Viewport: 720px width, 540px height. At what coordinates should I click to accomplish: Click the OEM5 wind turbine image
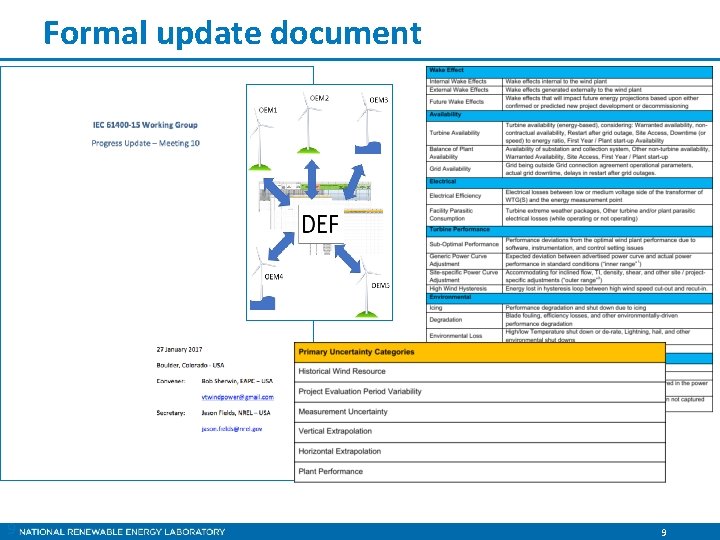pyautogui.click(x=366, y=288)
